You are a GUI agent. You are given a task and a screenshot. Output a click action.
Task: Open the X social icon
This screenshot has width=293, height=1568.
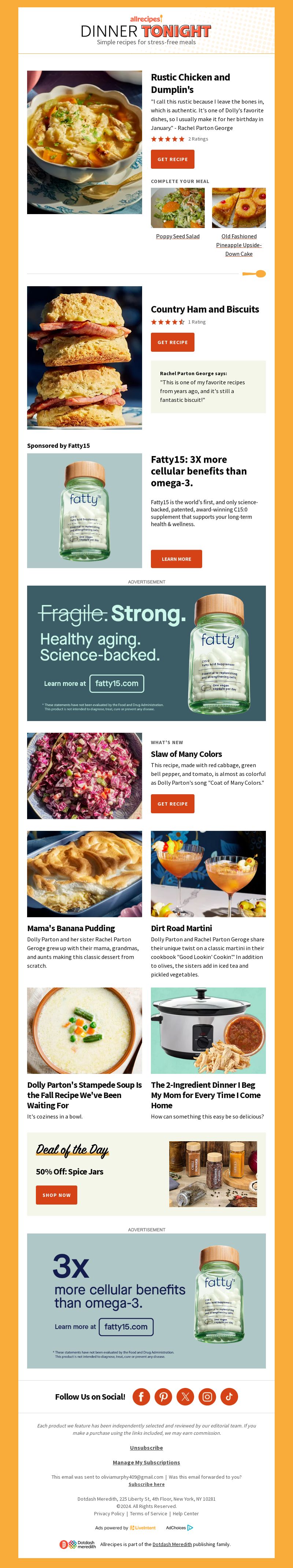click(x=185, y=1396)
